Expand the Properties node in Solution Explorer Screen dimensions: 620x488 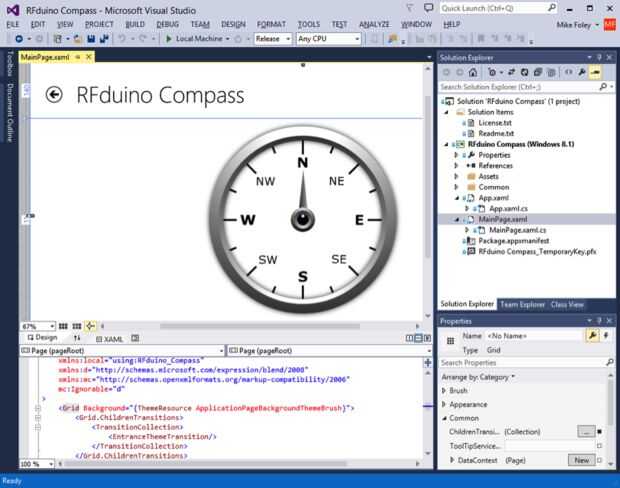(x=456, y=155)
